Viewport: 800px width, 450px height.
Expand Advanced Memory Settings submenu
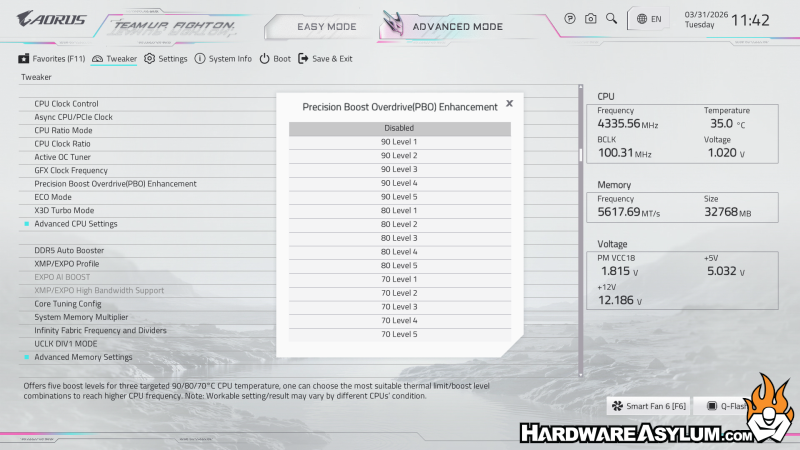pos(83,357)
